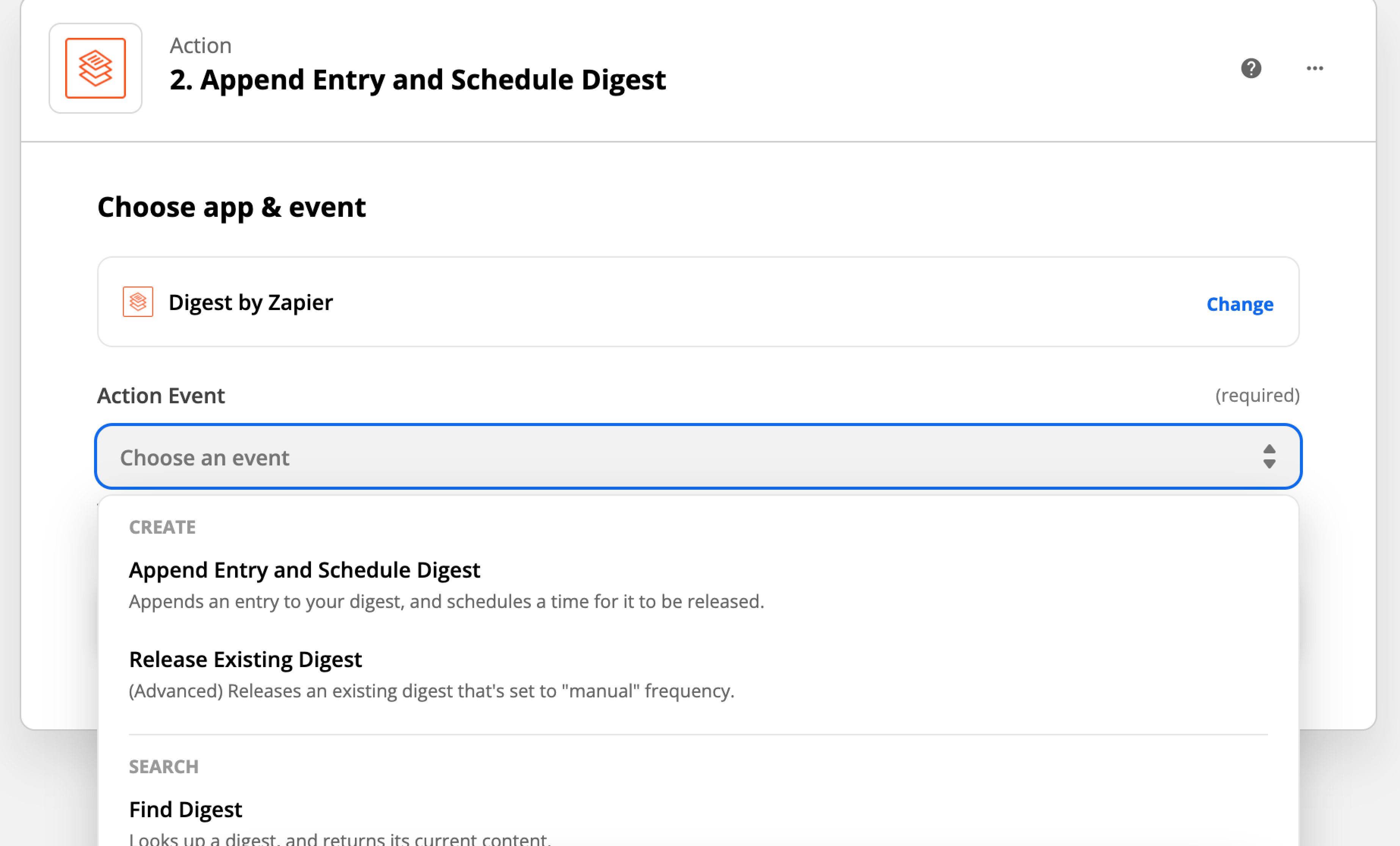Click the up-down arrows in event dropdown
This screenshot has height=846, width=1400.
tap(1269, 456)
